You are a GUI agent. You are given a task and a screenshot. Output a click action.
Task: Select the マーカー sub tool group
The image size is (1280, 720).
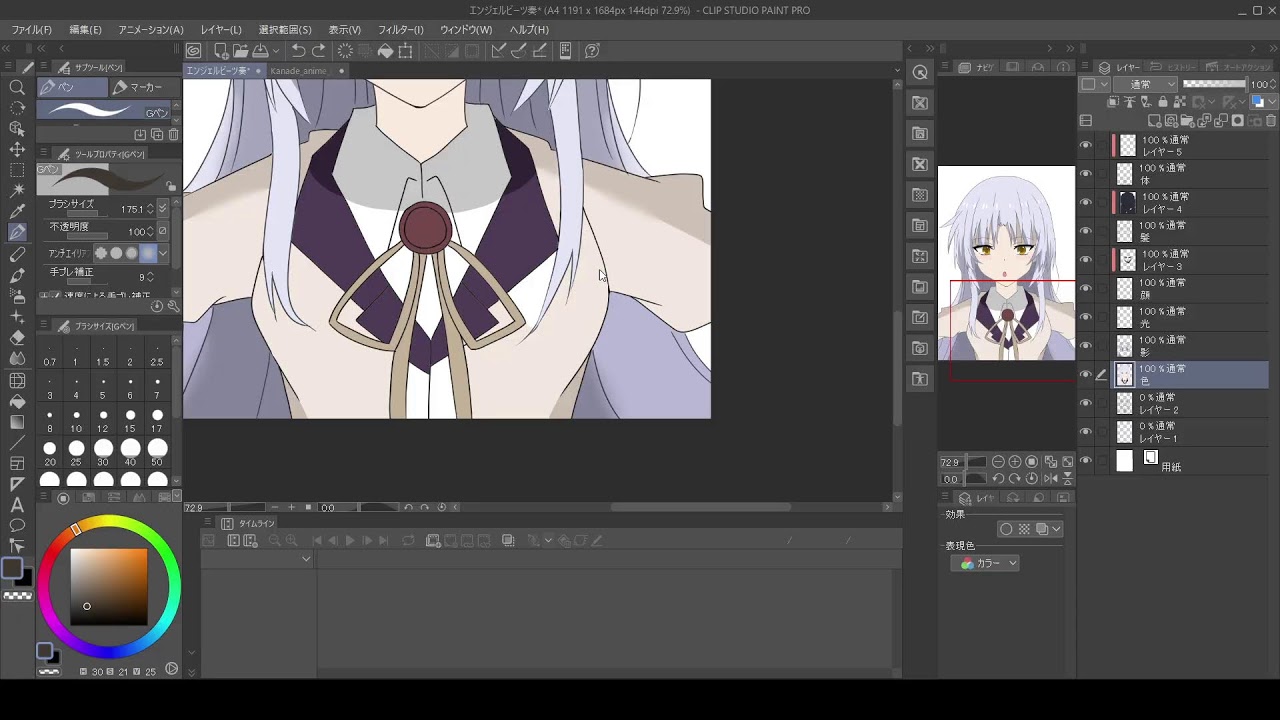tap(145, 87)
